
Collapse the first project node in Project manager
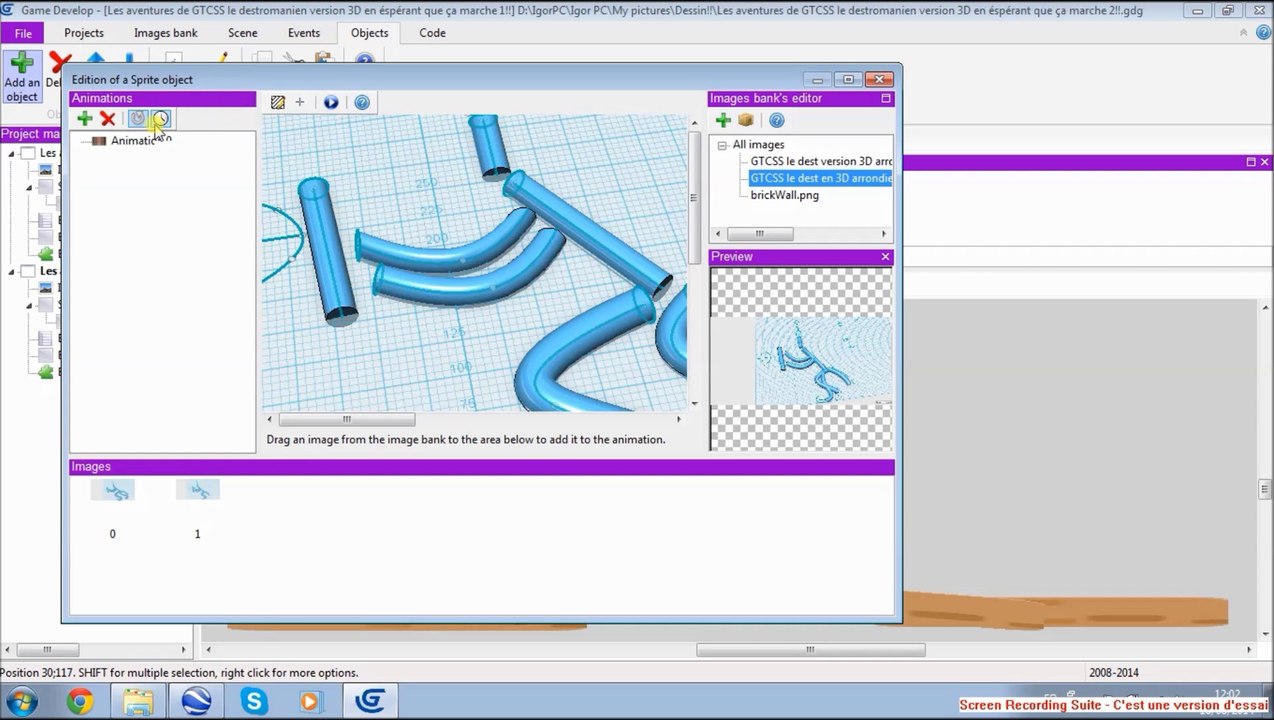tap(12, 153)
